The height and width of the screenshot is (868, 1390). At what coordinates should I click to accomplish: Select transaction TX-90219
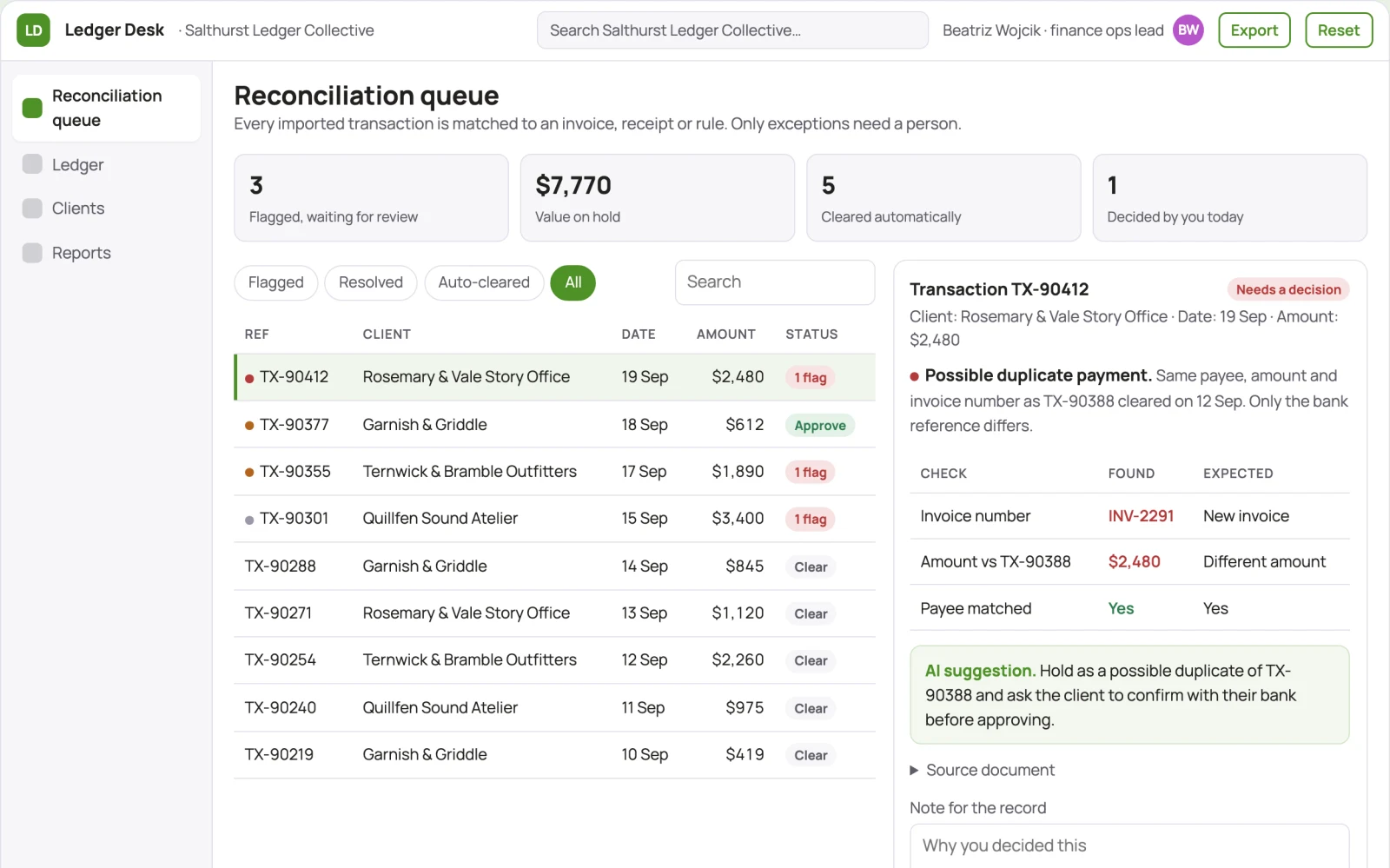pos(554,755)
